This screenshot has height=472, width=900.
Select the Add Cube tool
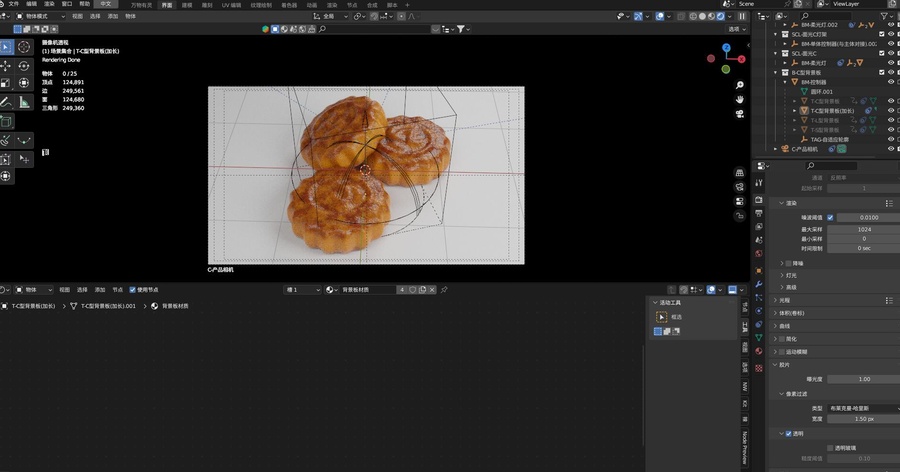6,122
